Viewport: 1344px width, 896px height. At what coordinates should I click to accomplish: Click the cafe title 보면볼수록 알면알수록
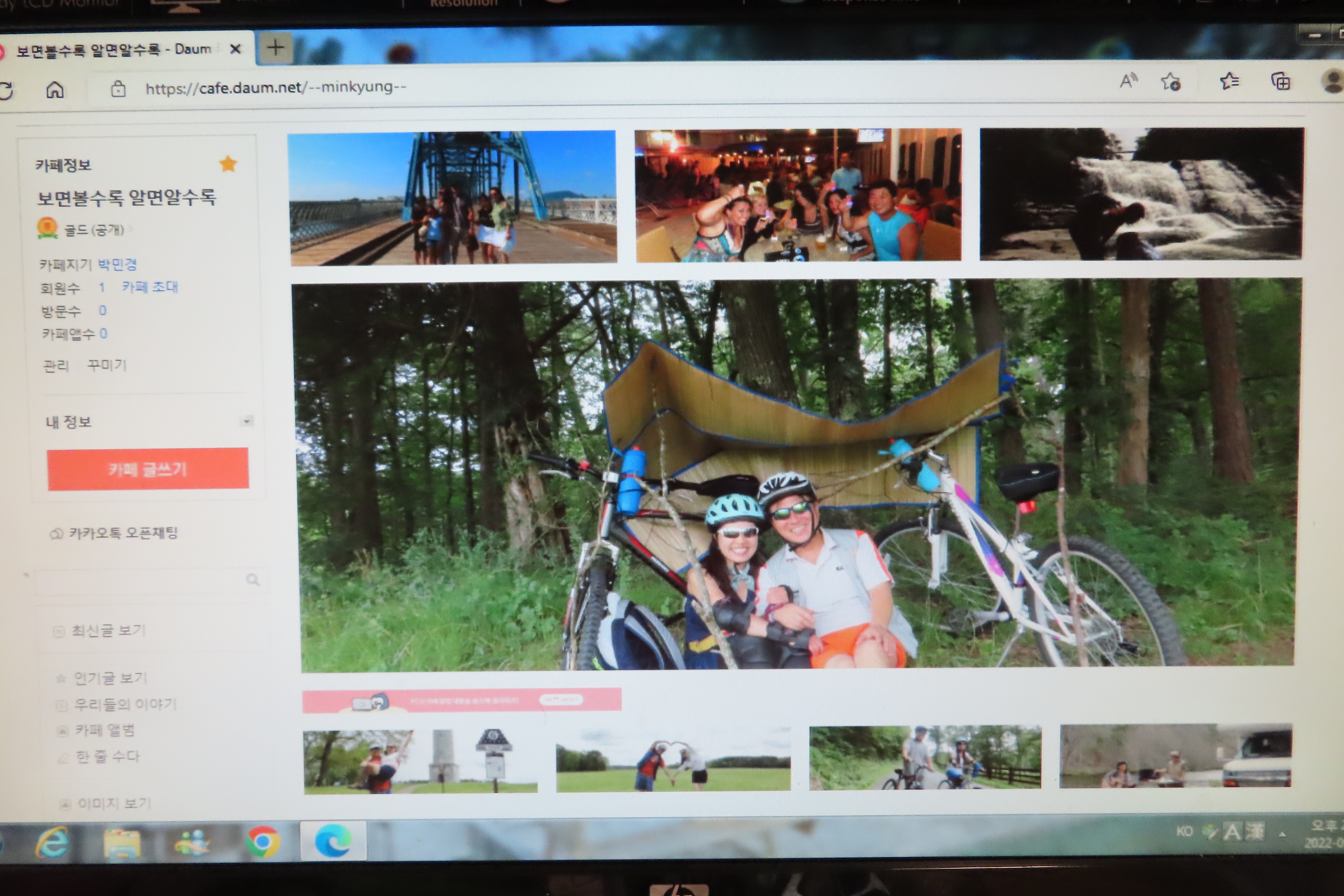click(126, 198)
